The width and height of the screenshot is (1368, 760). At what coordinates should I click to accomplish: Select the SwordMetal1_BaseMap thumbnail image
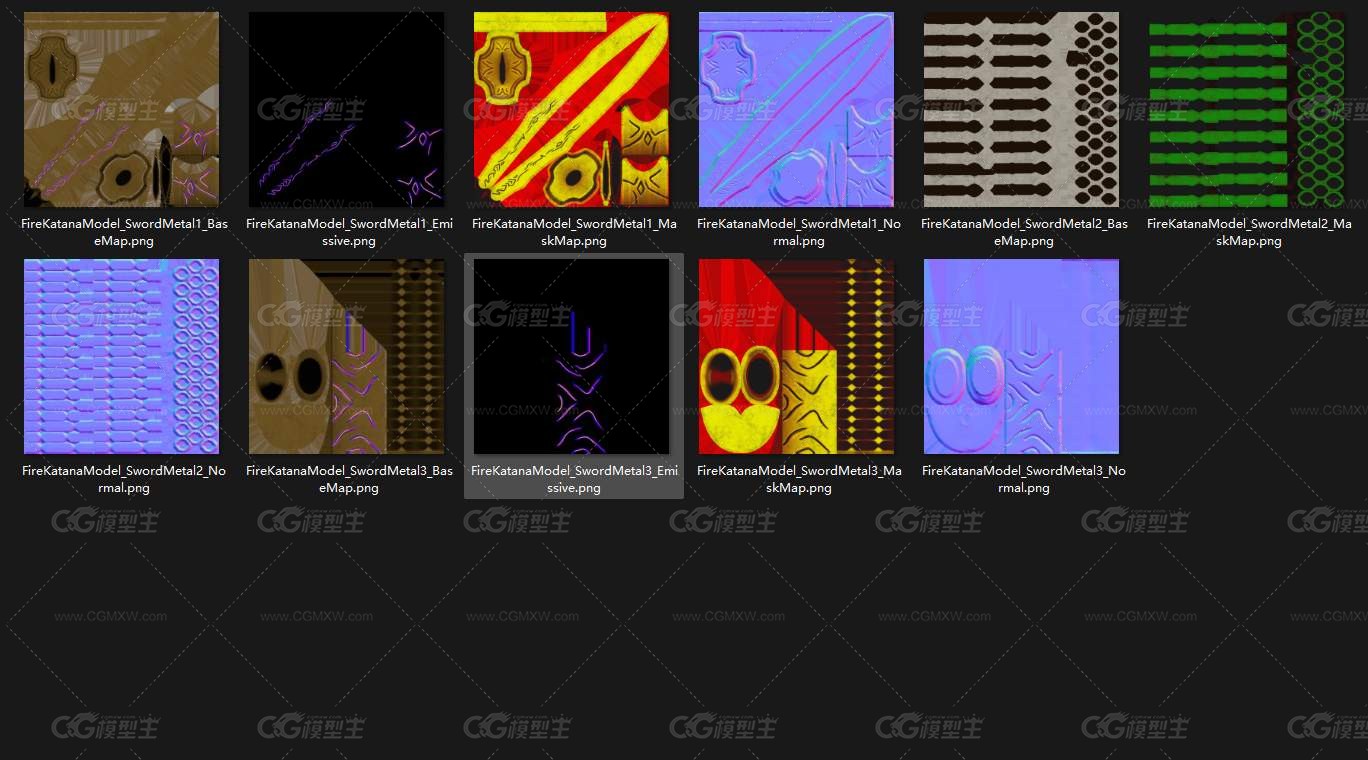click(x=121, y=110)
